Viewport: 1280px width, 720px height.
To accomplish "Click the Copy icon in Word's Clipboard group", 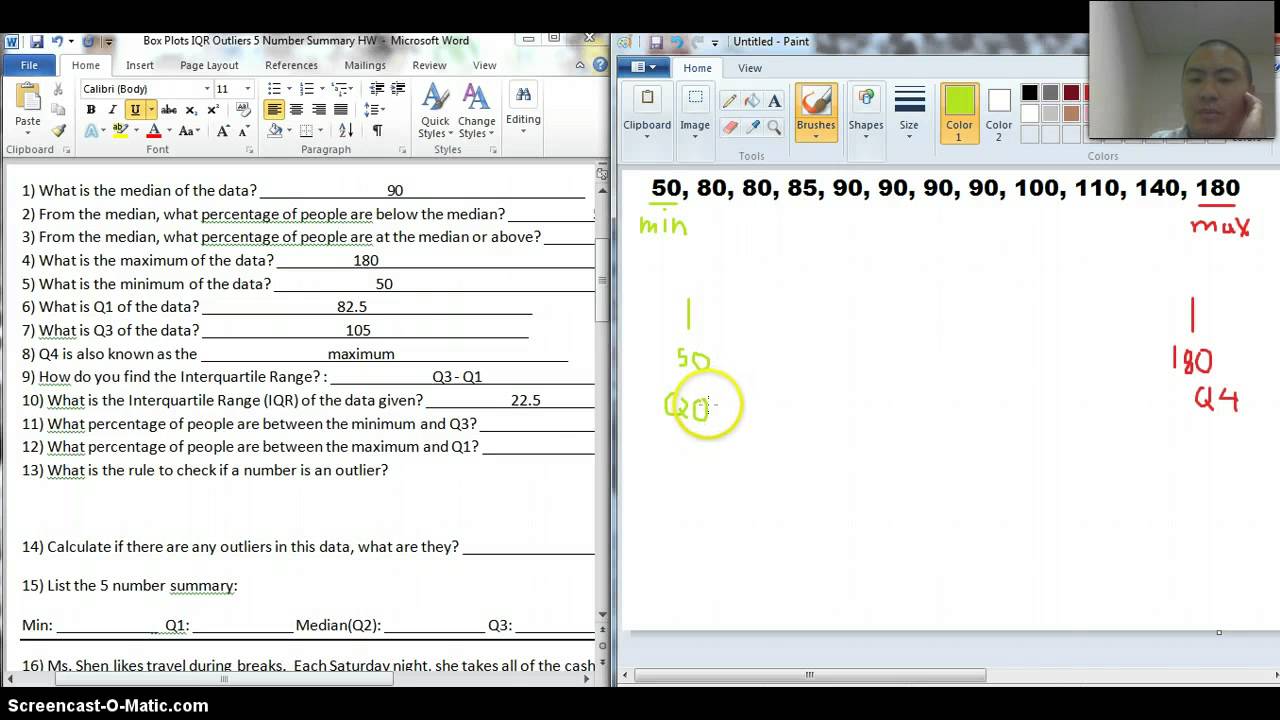I will coord(58,110).
